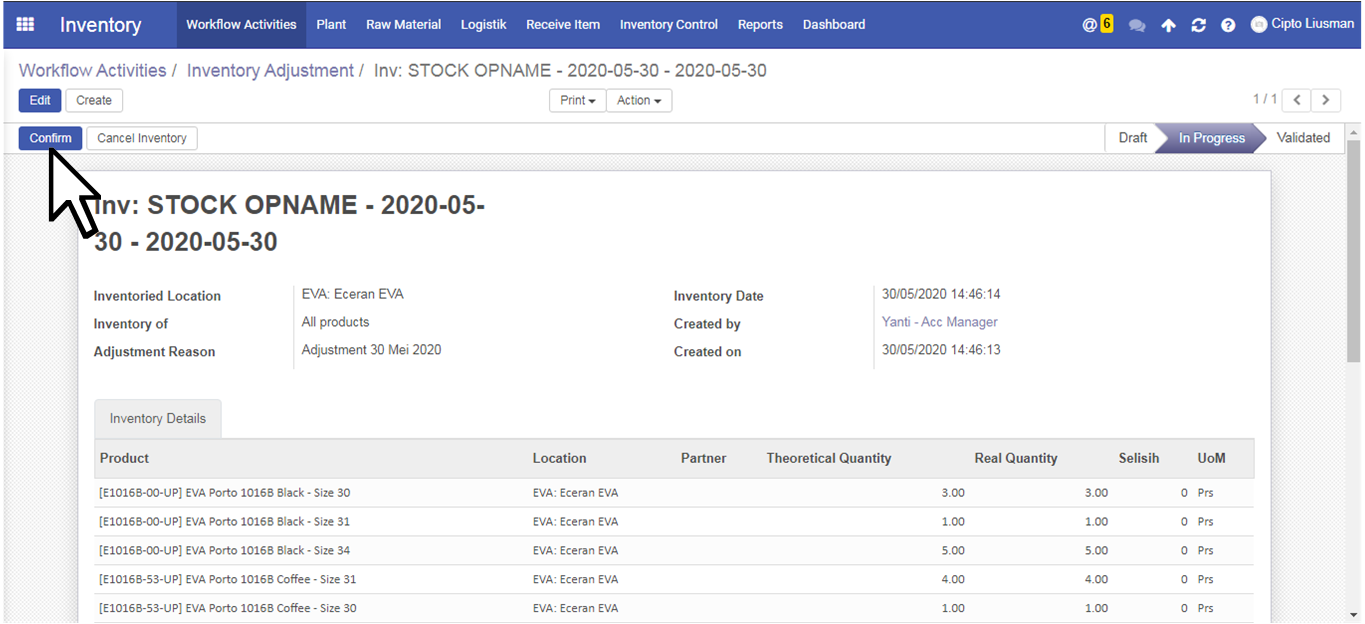1365x624 pixels.
Task: Click the refresh sync icon
Action: pos(1198,25)
